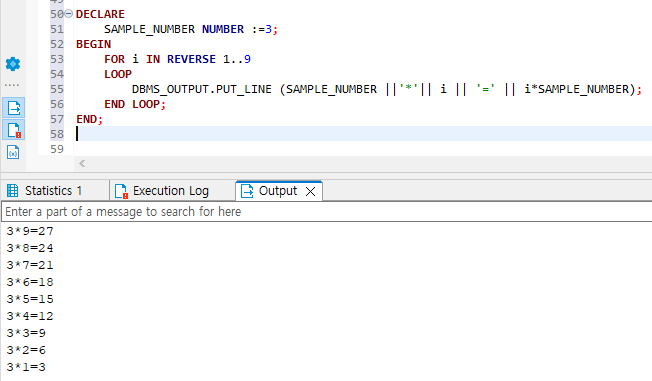Screen dimensions: 652x381
Task: Toggle the Output panel icon in side toolbar
Action: pos(13,108)
